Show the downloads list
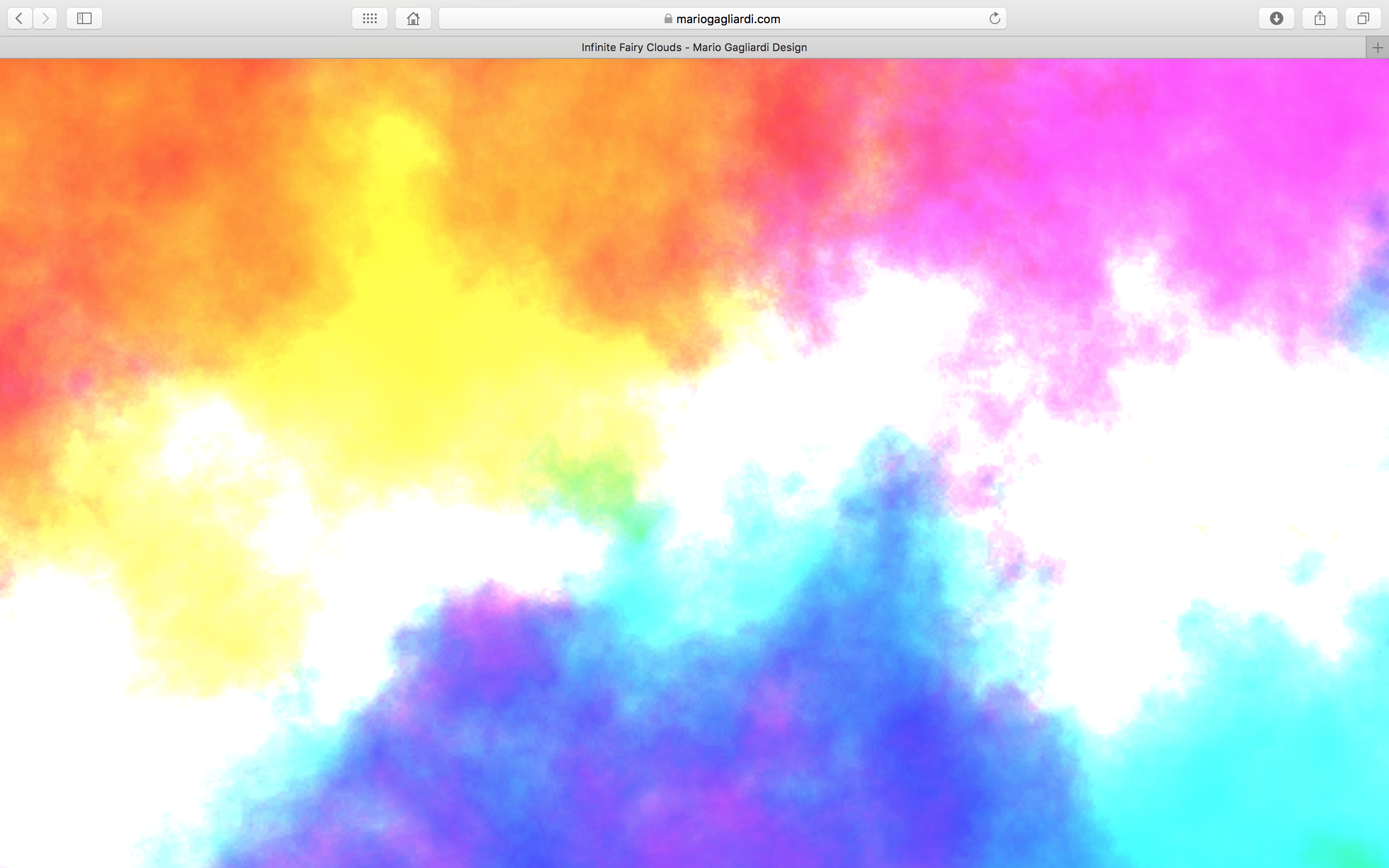The width and height of the screenshot is (1389, 868). (x=1277, y=18)
